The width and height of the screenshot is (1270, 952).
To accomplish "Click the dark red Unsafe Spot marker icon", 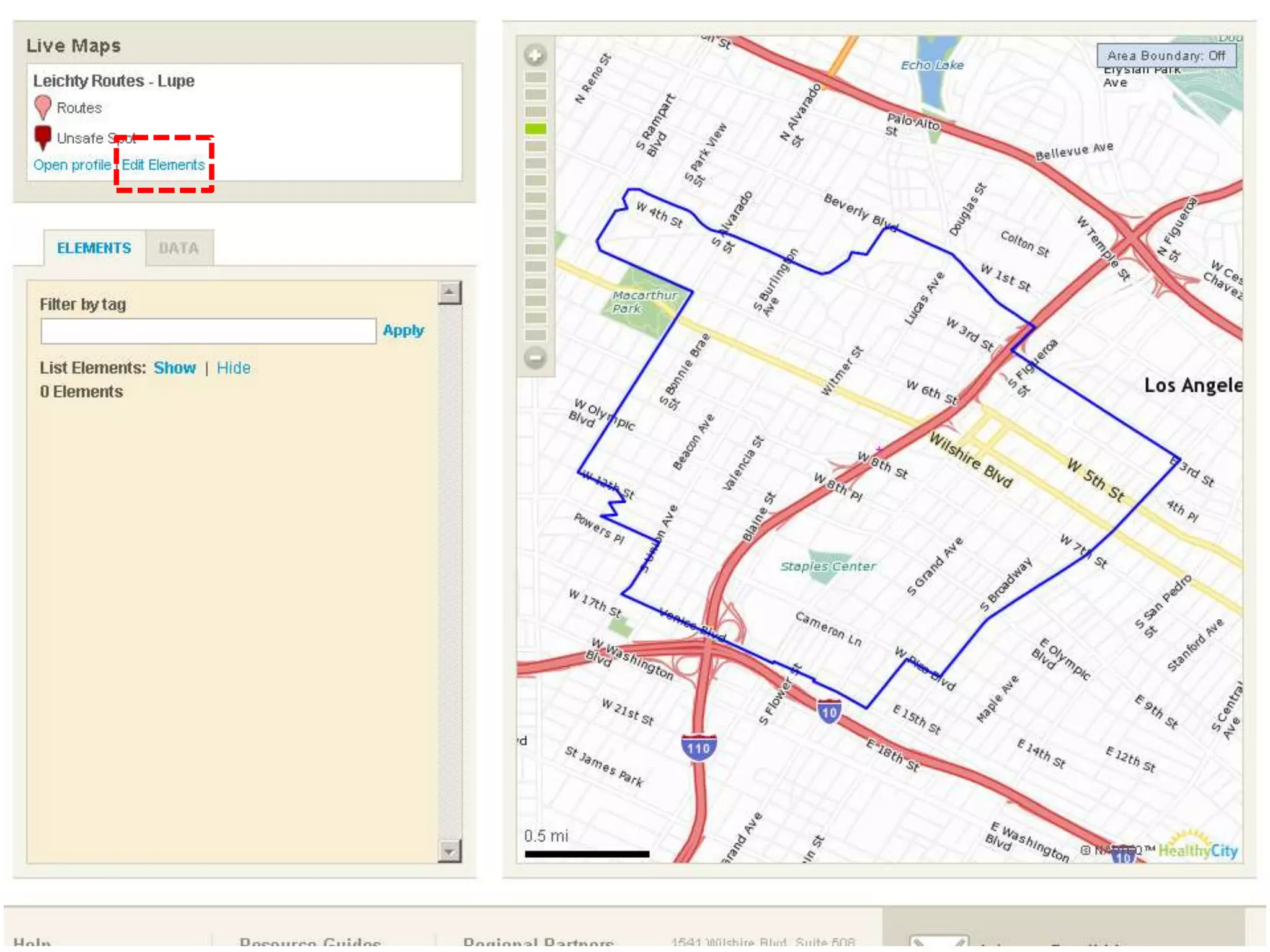I will [43, 138].
